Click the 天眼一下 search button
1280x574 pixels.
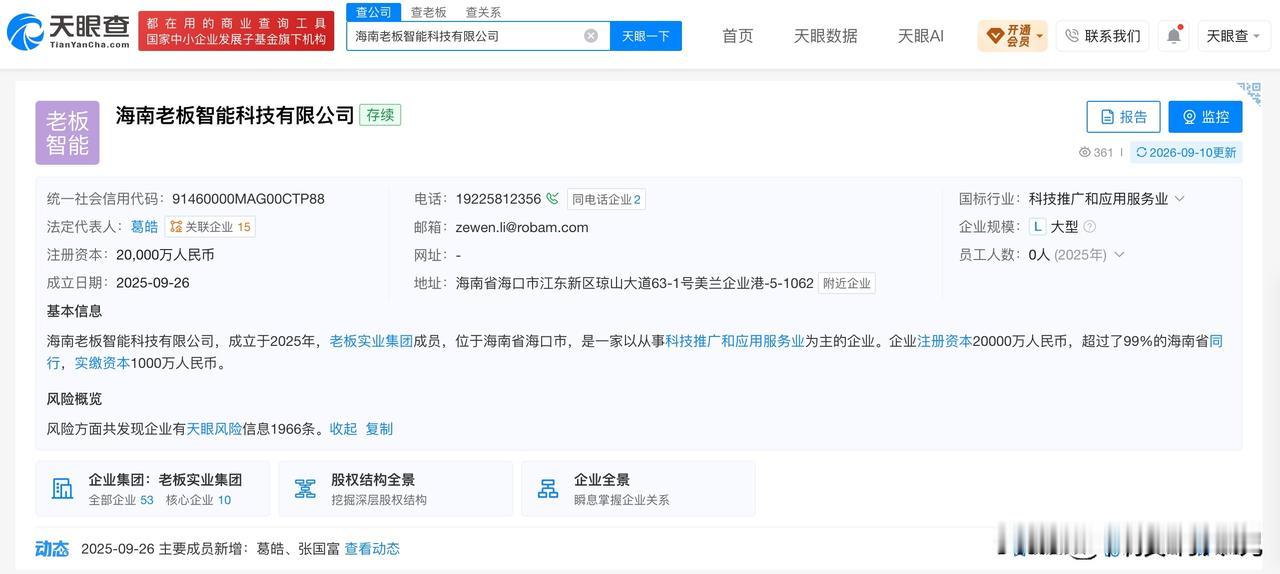[x=646, y=36]
